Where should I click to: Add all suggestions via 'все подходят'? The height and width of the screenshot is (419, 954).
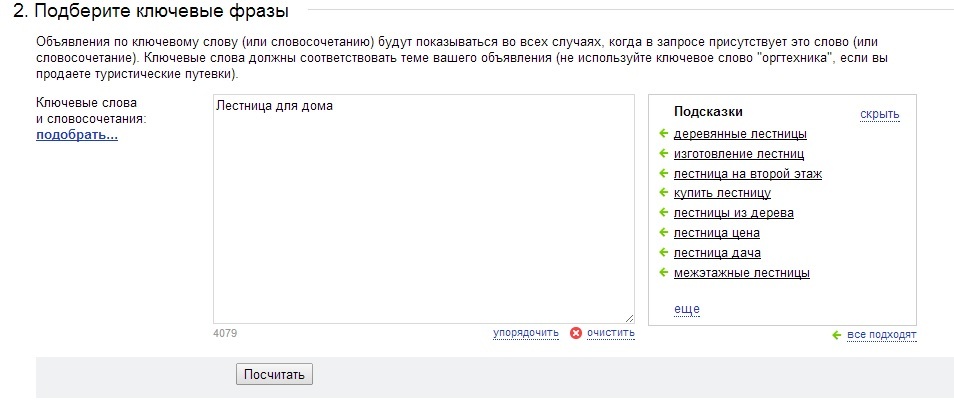point(882,335)
